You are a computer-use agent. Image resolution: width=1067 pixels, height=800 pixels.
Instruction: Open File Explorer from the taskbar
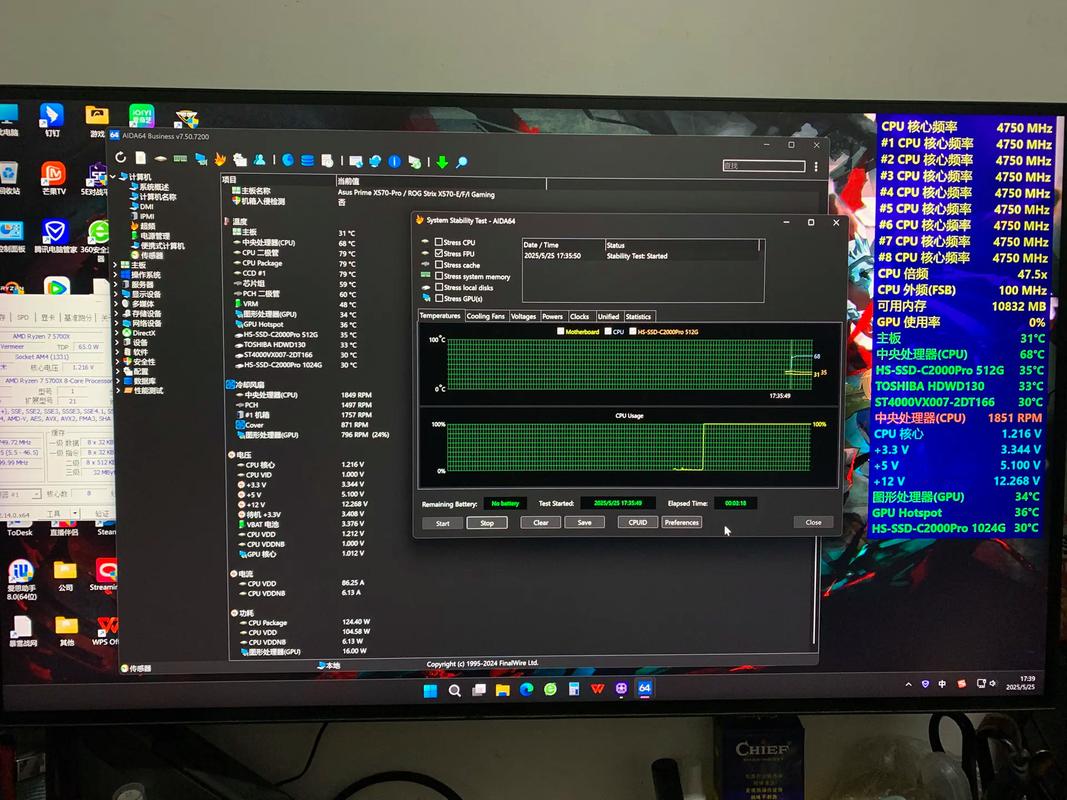point(503,690)
